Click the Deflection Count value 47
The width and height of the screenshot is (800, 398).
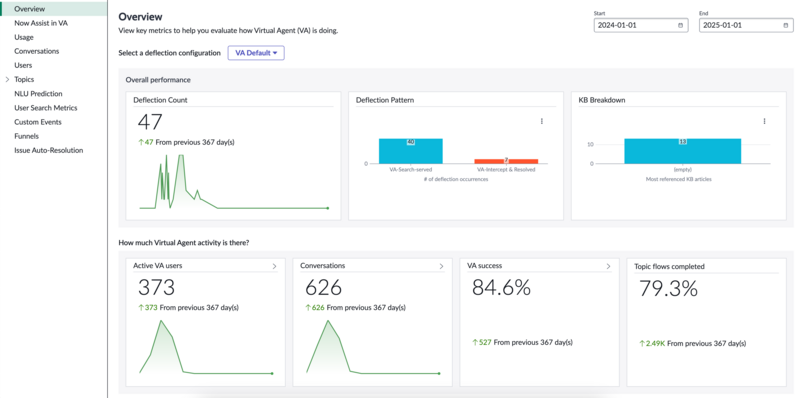point(150,122)
